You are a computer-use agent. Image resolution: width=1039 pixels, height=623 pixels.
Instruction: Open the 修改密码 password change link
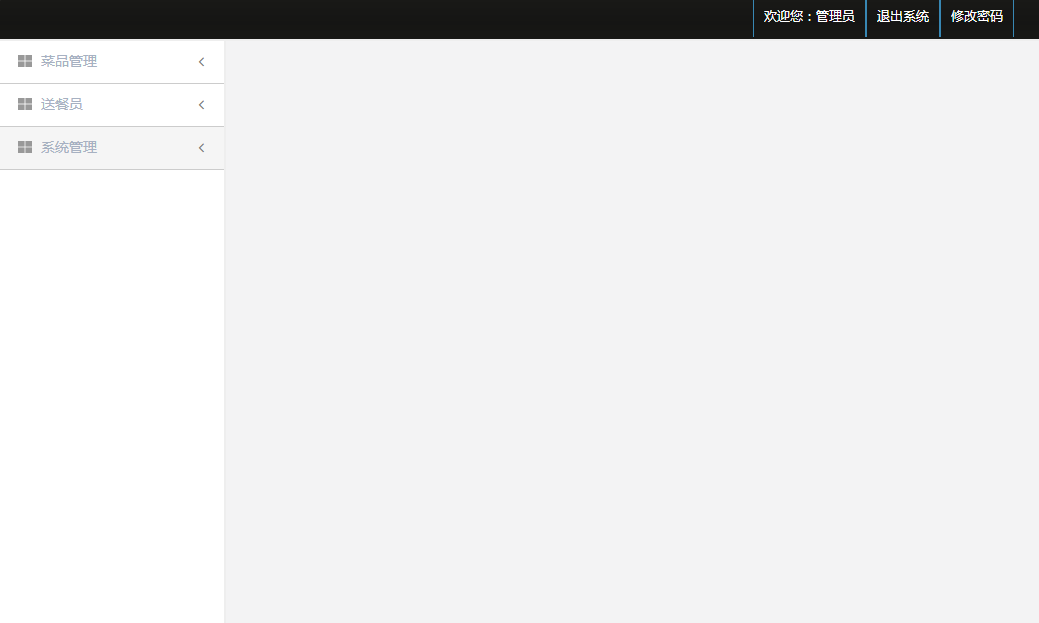tap(977, 18)
